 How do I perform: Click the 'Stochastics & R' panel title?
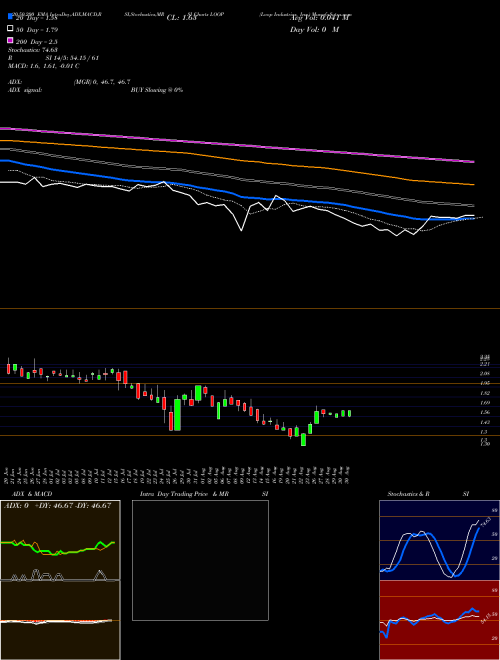pyautogui.click(x=408, y=494)
